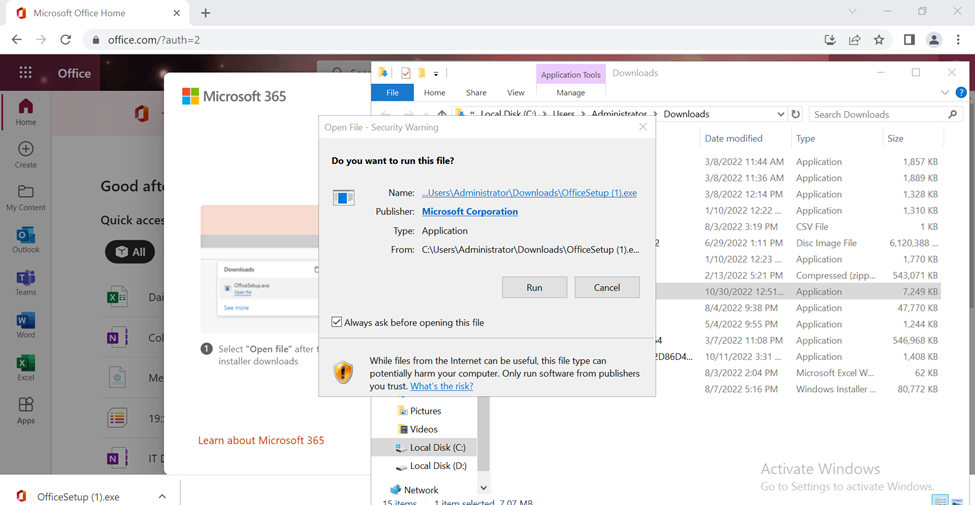This screenshot has height=505, width=975.
Task: Click Cancel in Security Warning dialog
Action: 607,287
